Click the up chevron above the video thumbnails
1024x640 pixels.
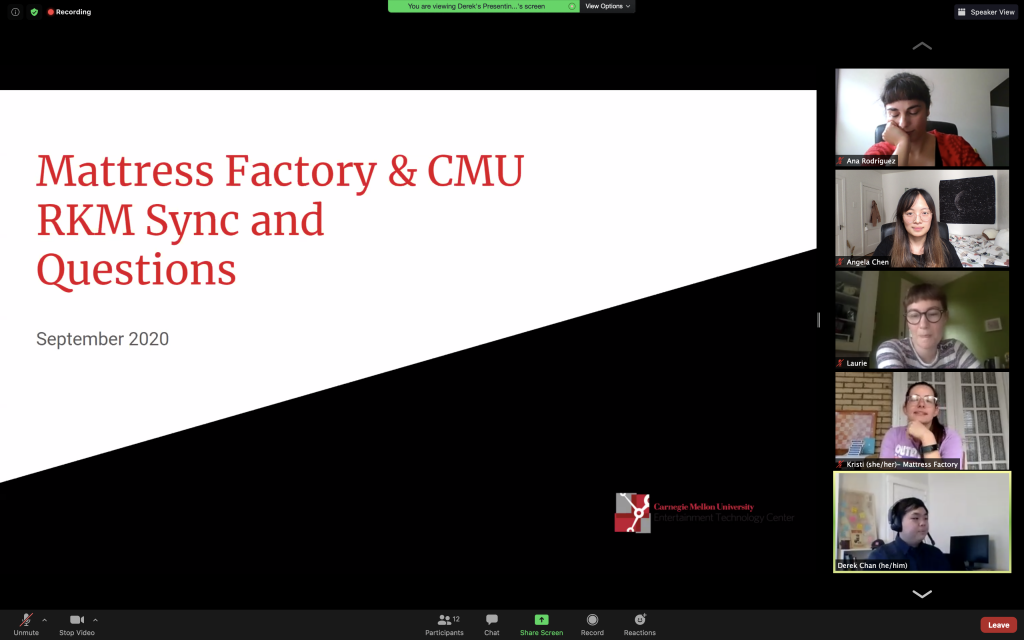921,46
